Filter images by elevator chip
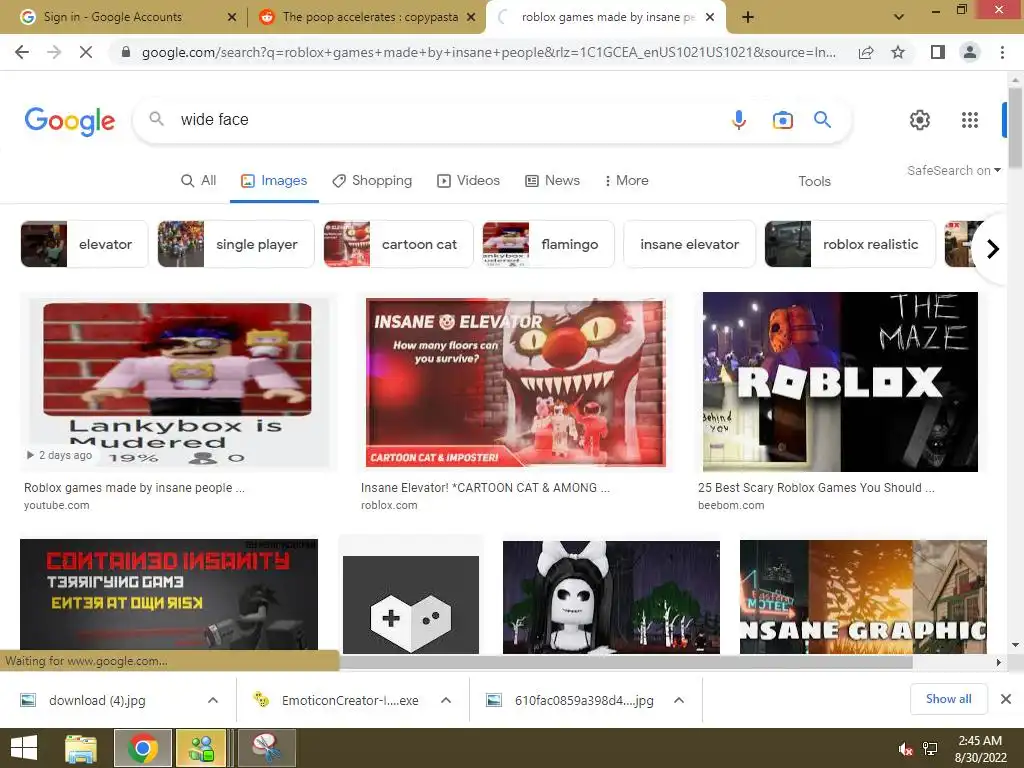 pos(84,244)
